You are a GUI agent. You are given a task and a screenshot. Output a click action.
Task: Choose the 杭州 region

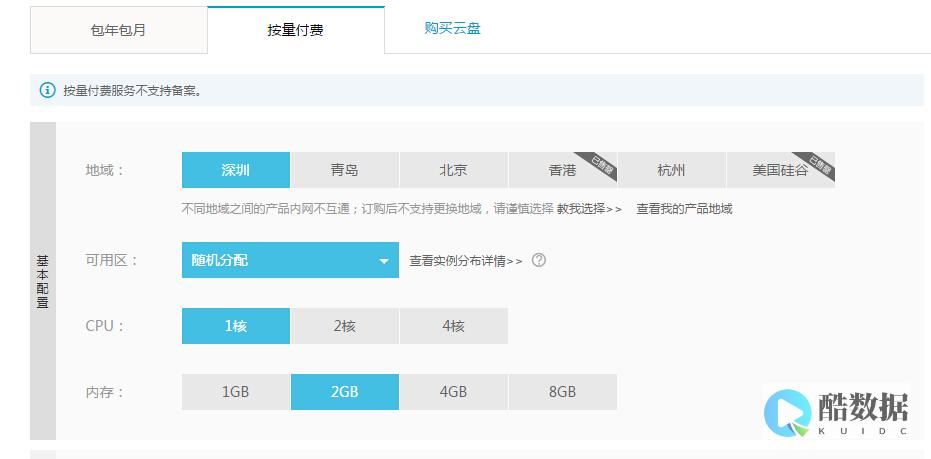[x=672, y=170]
